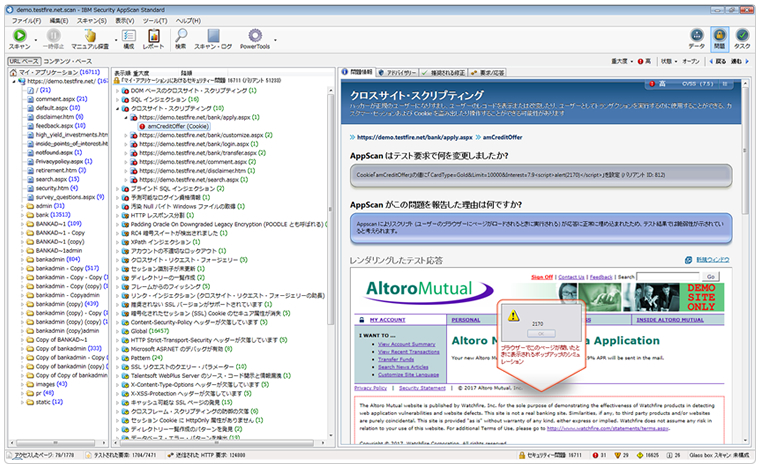The image size is (760, 465).
Task: Open the File (ファイル) menu
Action: pos(26,21)
